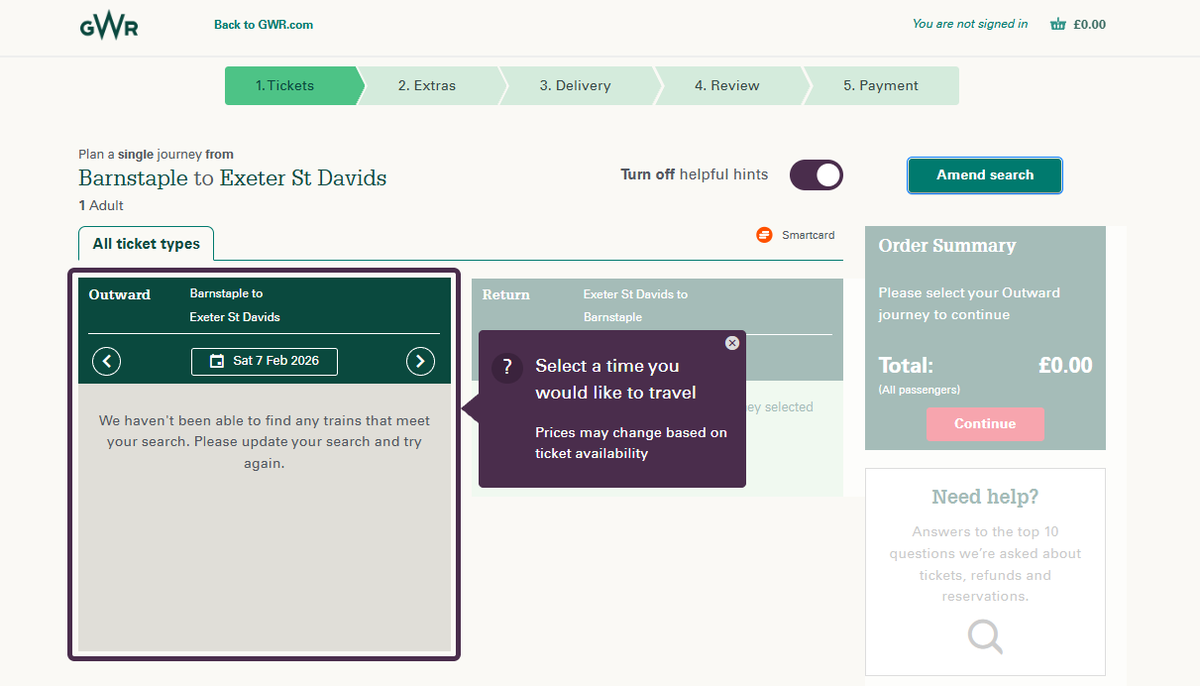Open the All ticket types tab

pyautogui.click(x=146, y=244)
